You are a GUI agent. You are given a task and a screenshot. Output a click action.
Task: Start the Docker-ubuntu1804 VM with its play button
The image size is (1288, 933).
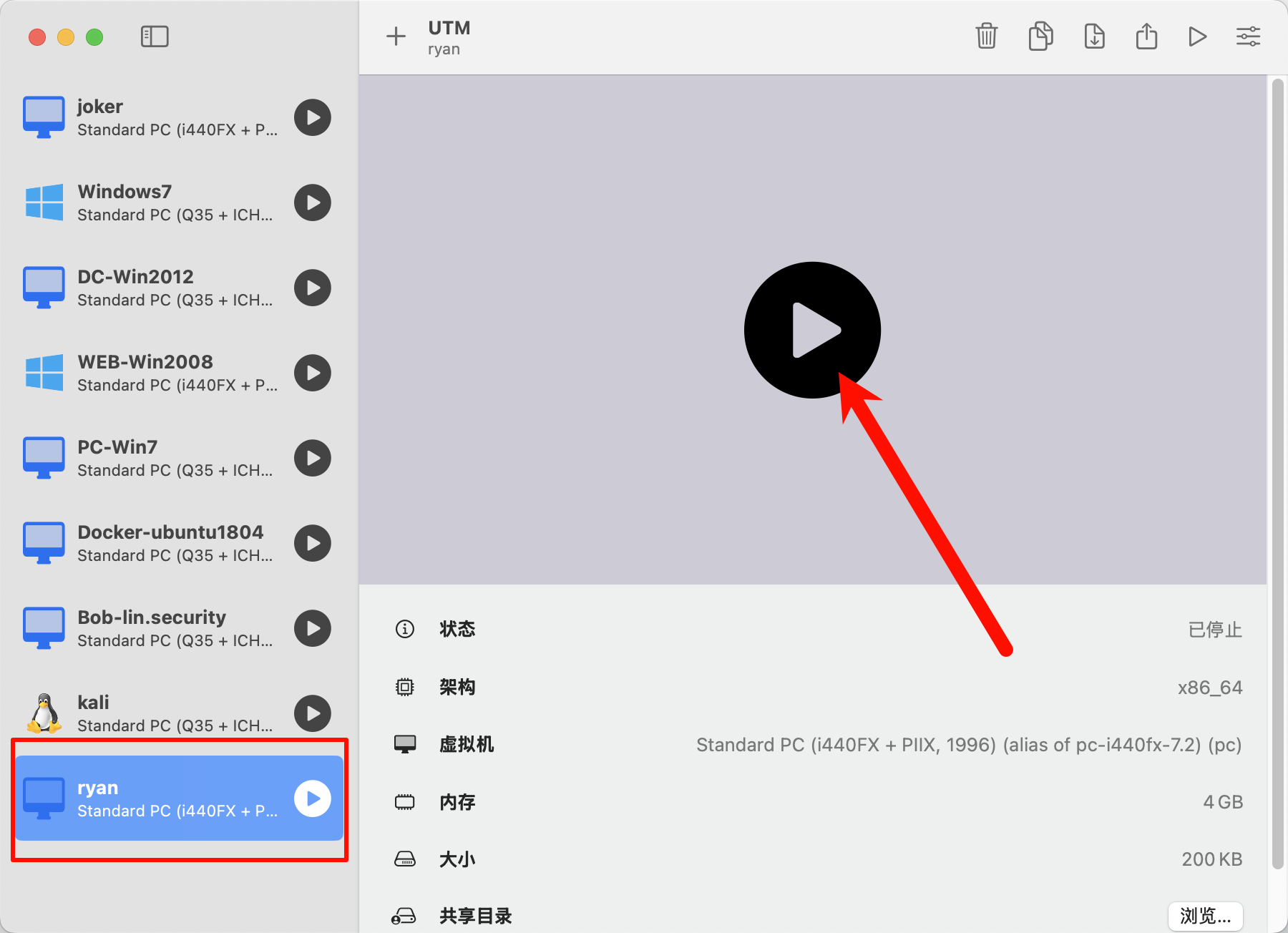(x=313, y=543)
